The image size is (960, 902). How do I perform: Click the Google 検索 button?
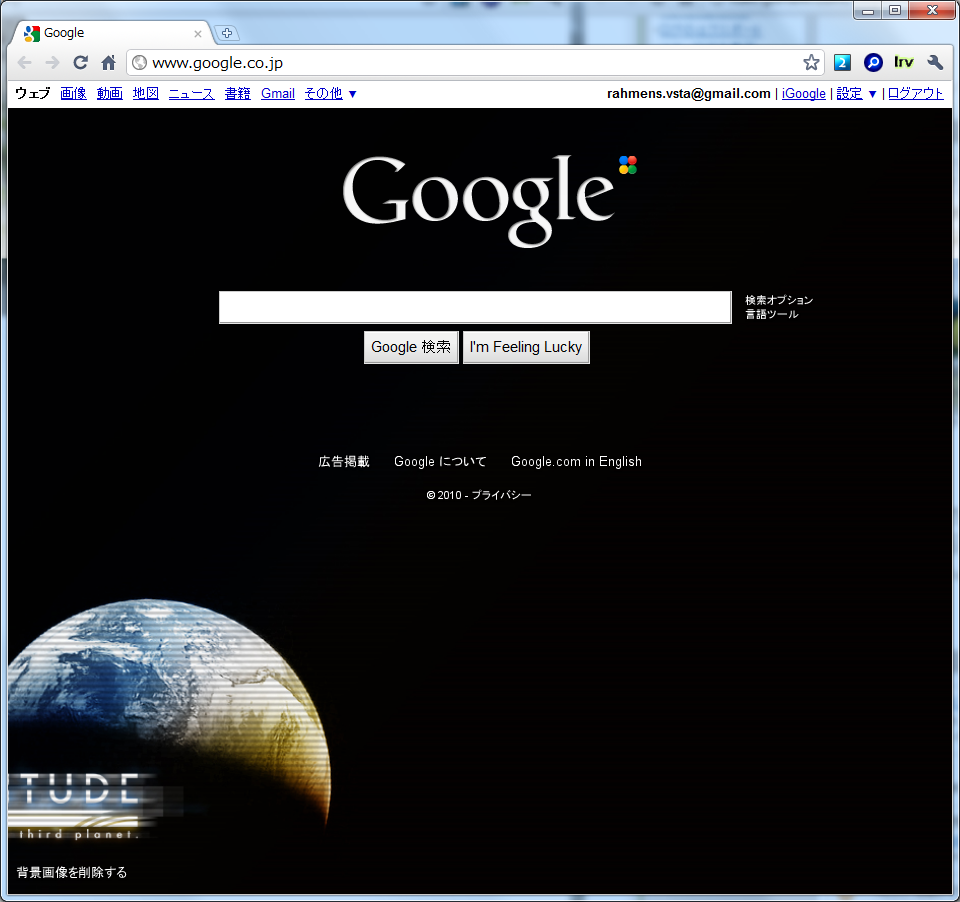411,347
